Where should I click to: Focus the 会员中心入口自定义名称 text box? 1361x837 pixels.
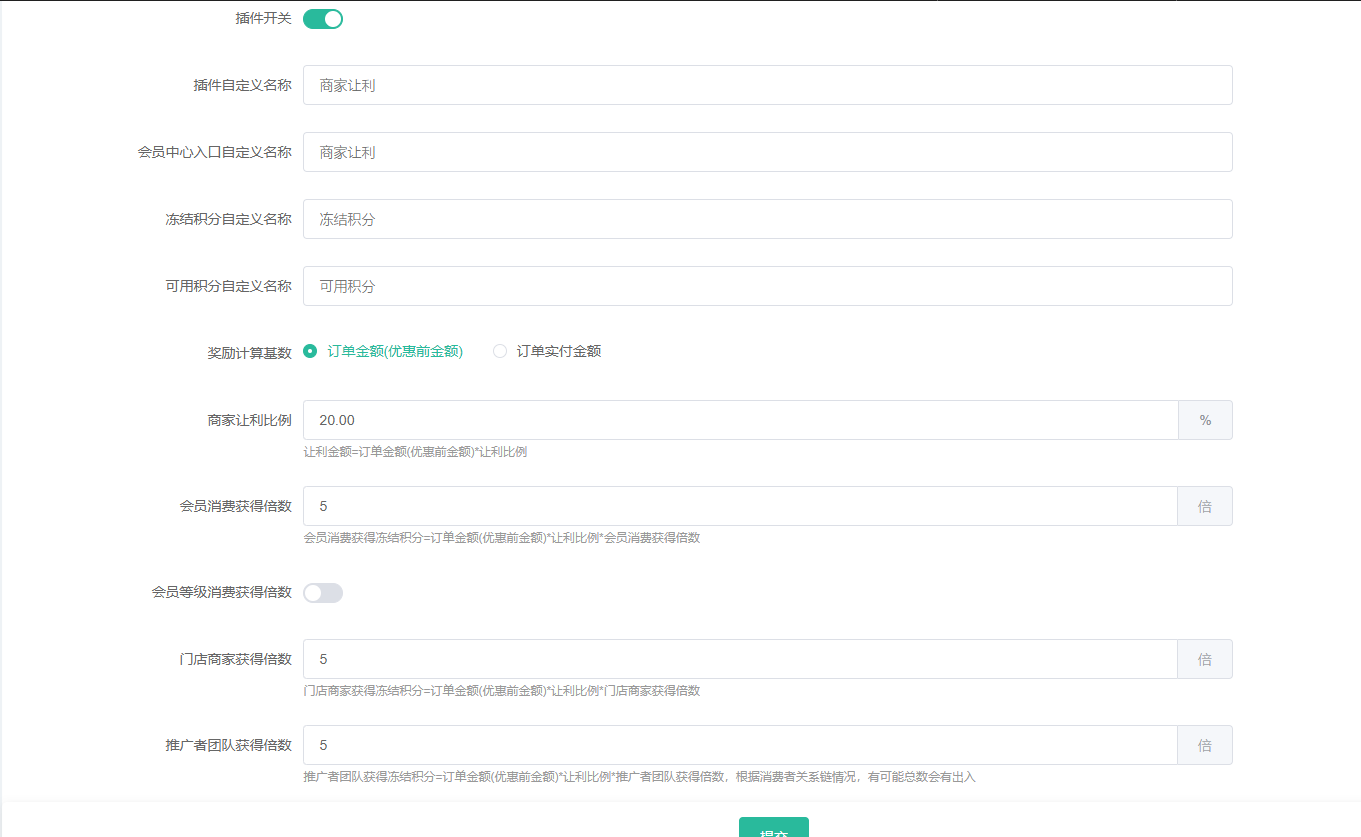[x=767, y=153]
